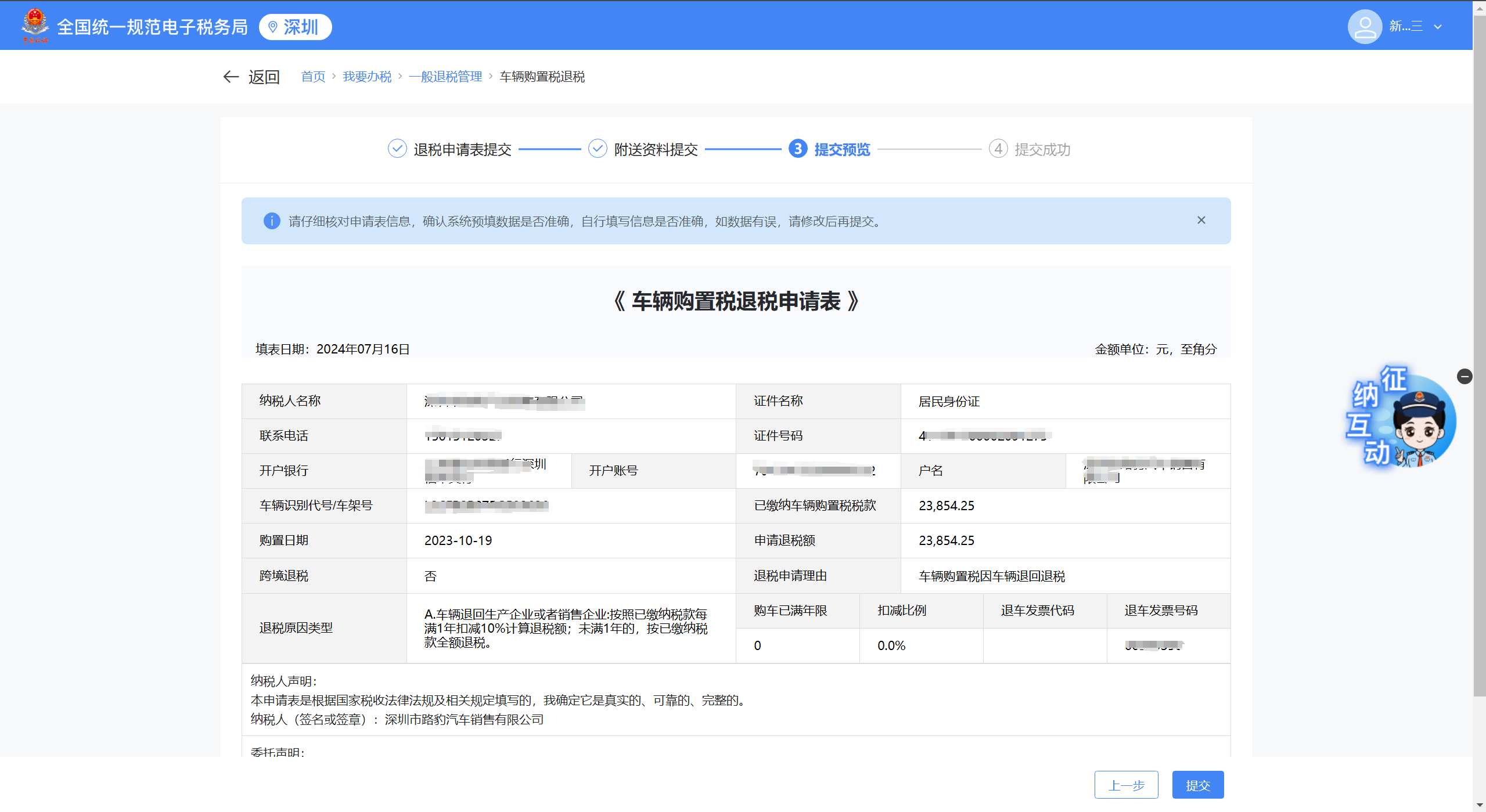Hide the 征纳互动 floating widget
1486x812 pixels.
[x=1465, y=376]
